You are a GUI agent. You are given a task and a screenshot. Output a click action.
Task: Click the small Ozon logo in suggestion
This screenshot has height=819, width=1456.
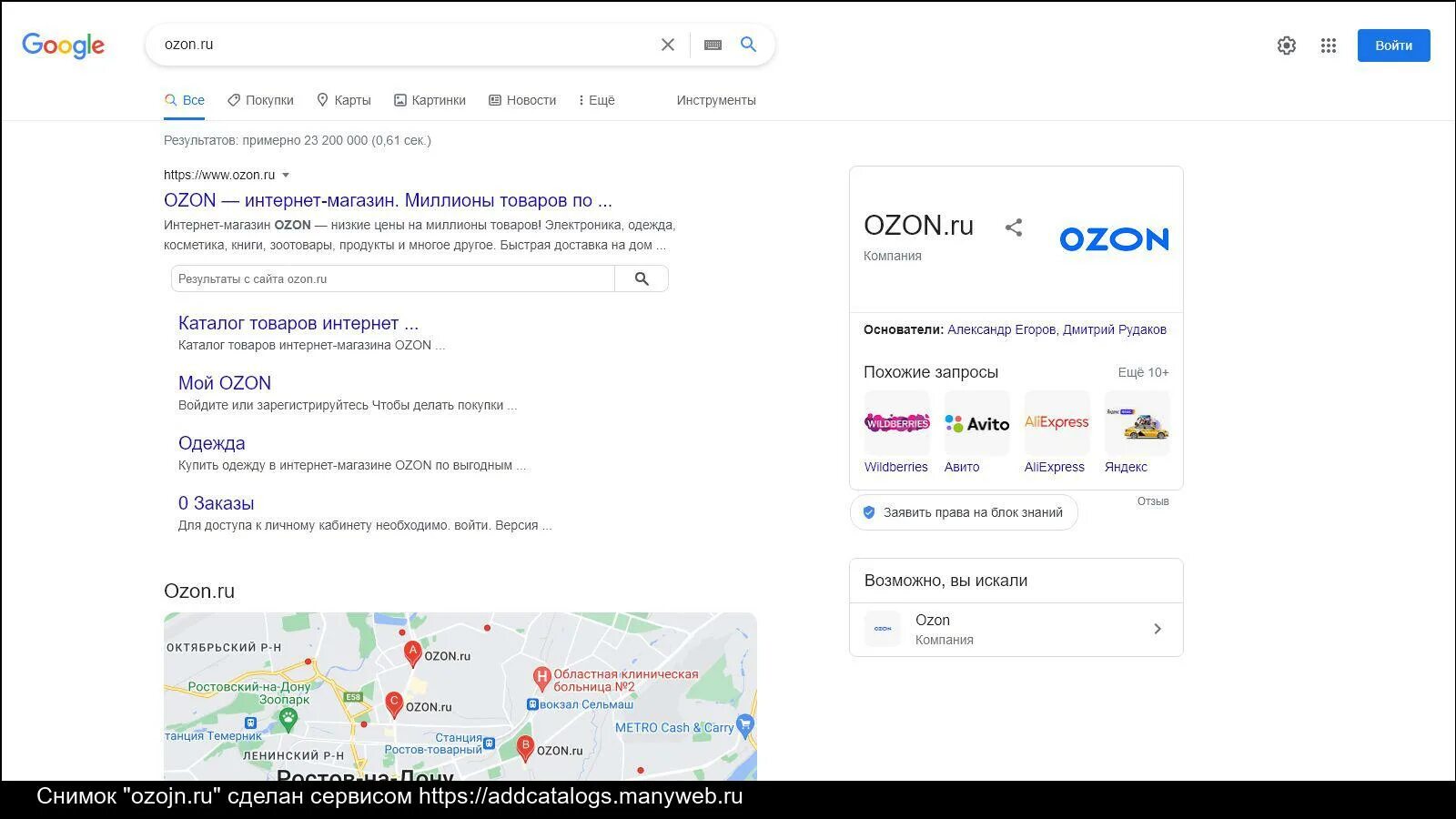point(883,629)
